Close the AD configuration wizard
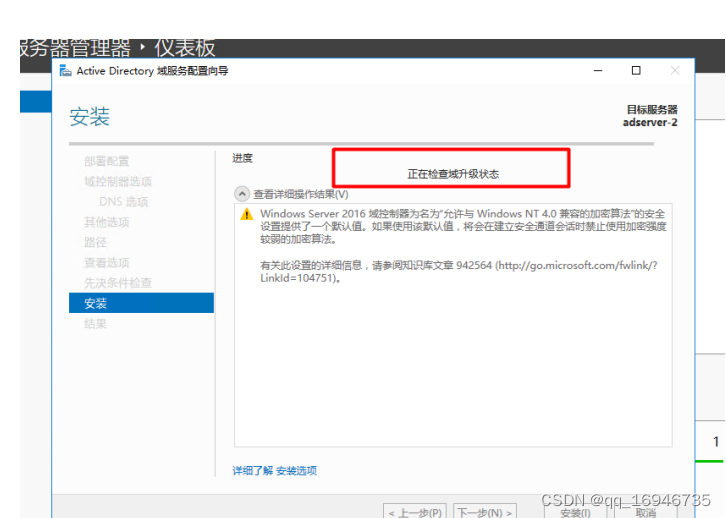 (x=675, y=71)
